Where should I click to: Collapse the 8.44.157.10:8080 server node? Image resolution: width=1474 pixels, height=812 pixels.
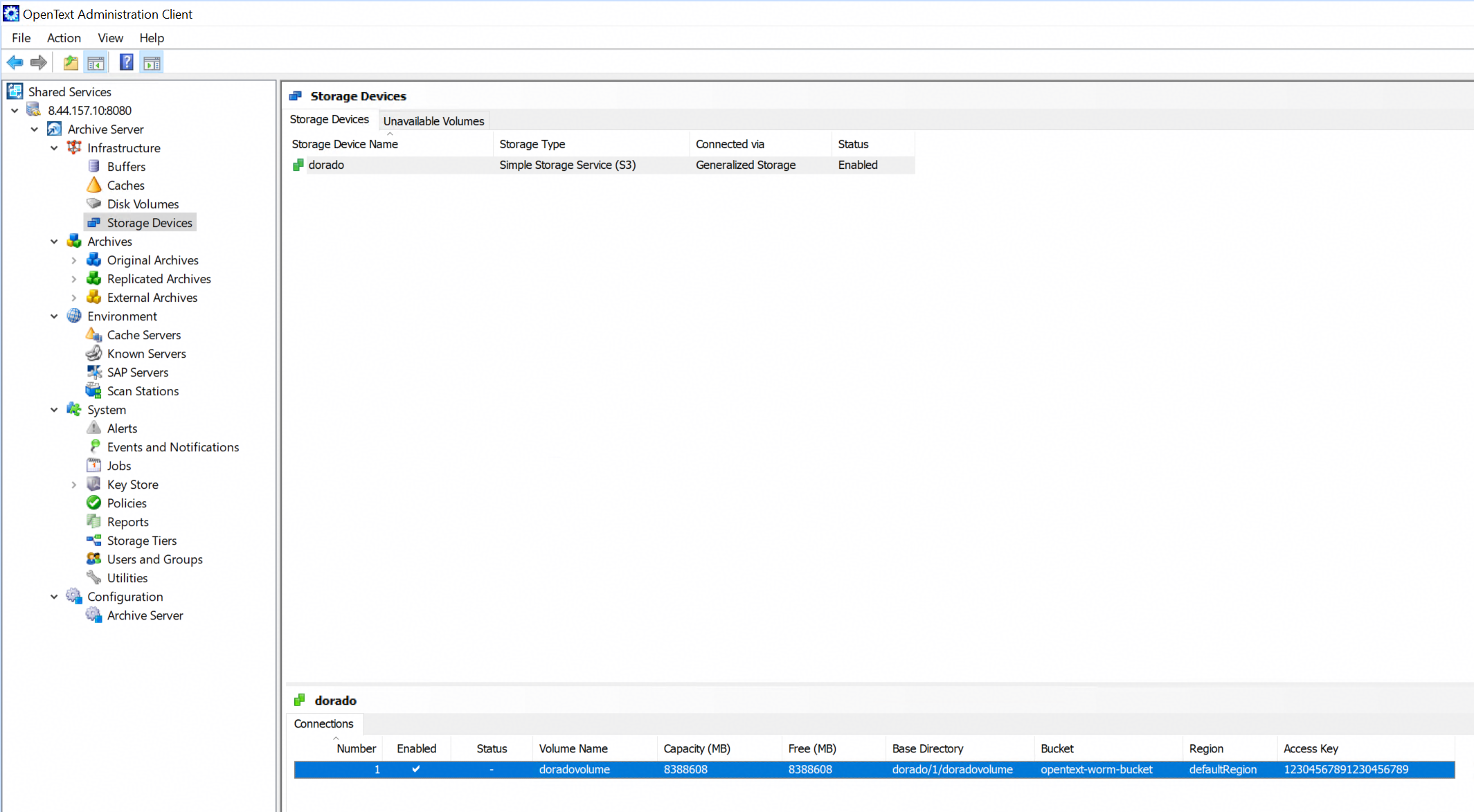click(x=15, y=110)
